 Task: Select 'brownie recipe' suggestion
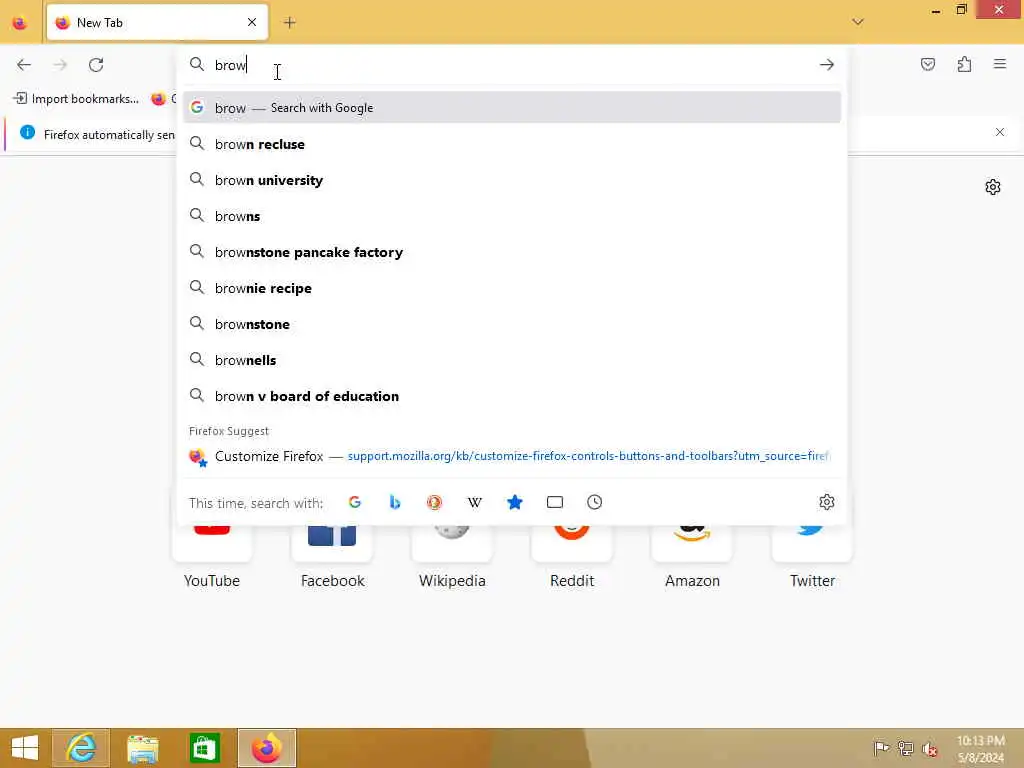point(511,288)
